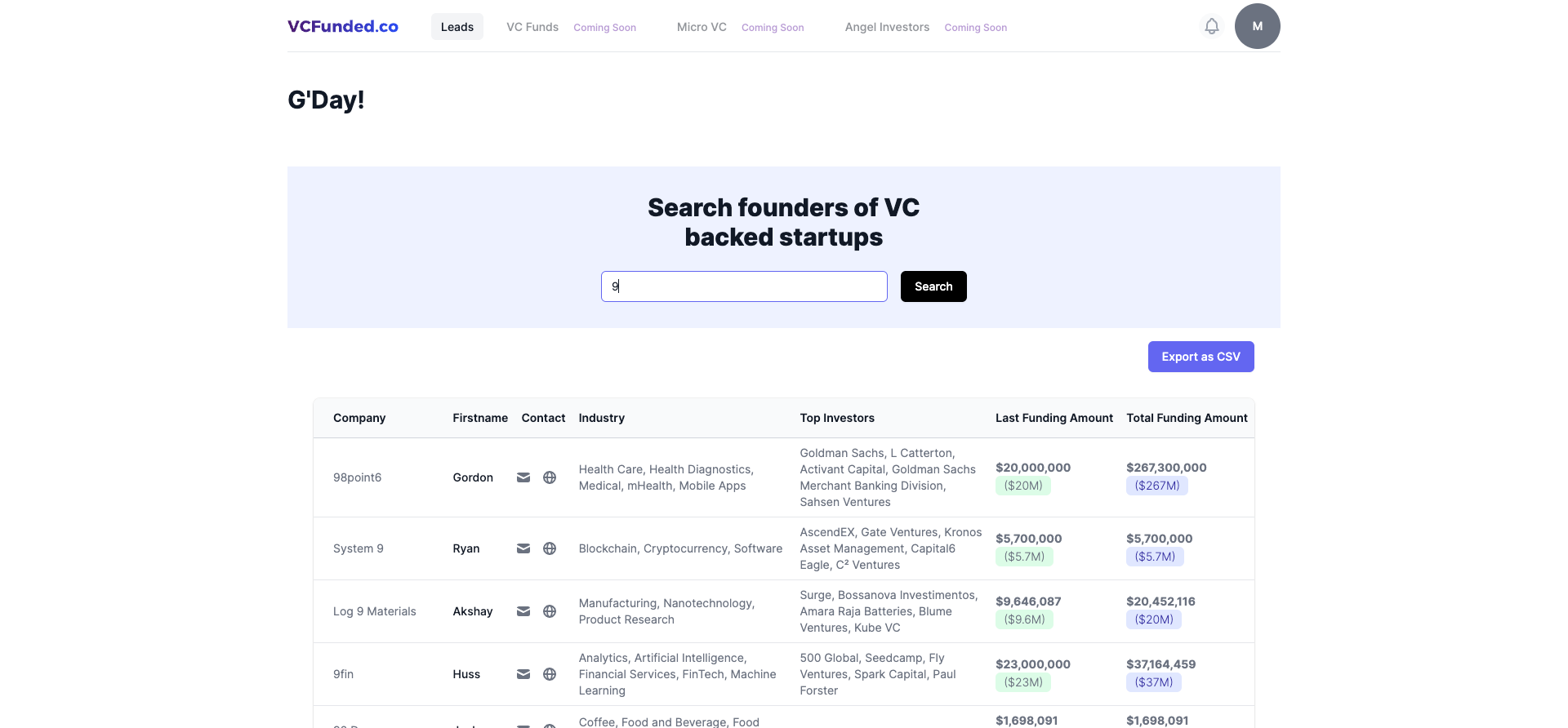
Task: Click the Total Funding Amount column header
Action: 1187,418
